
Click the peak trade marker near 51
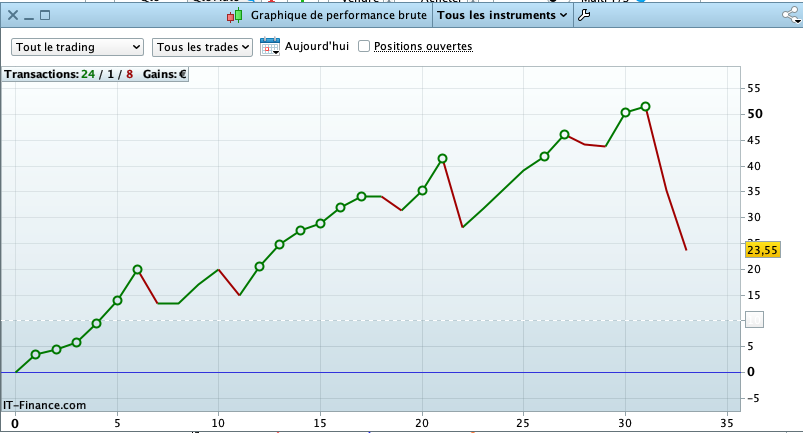point(645,106)
